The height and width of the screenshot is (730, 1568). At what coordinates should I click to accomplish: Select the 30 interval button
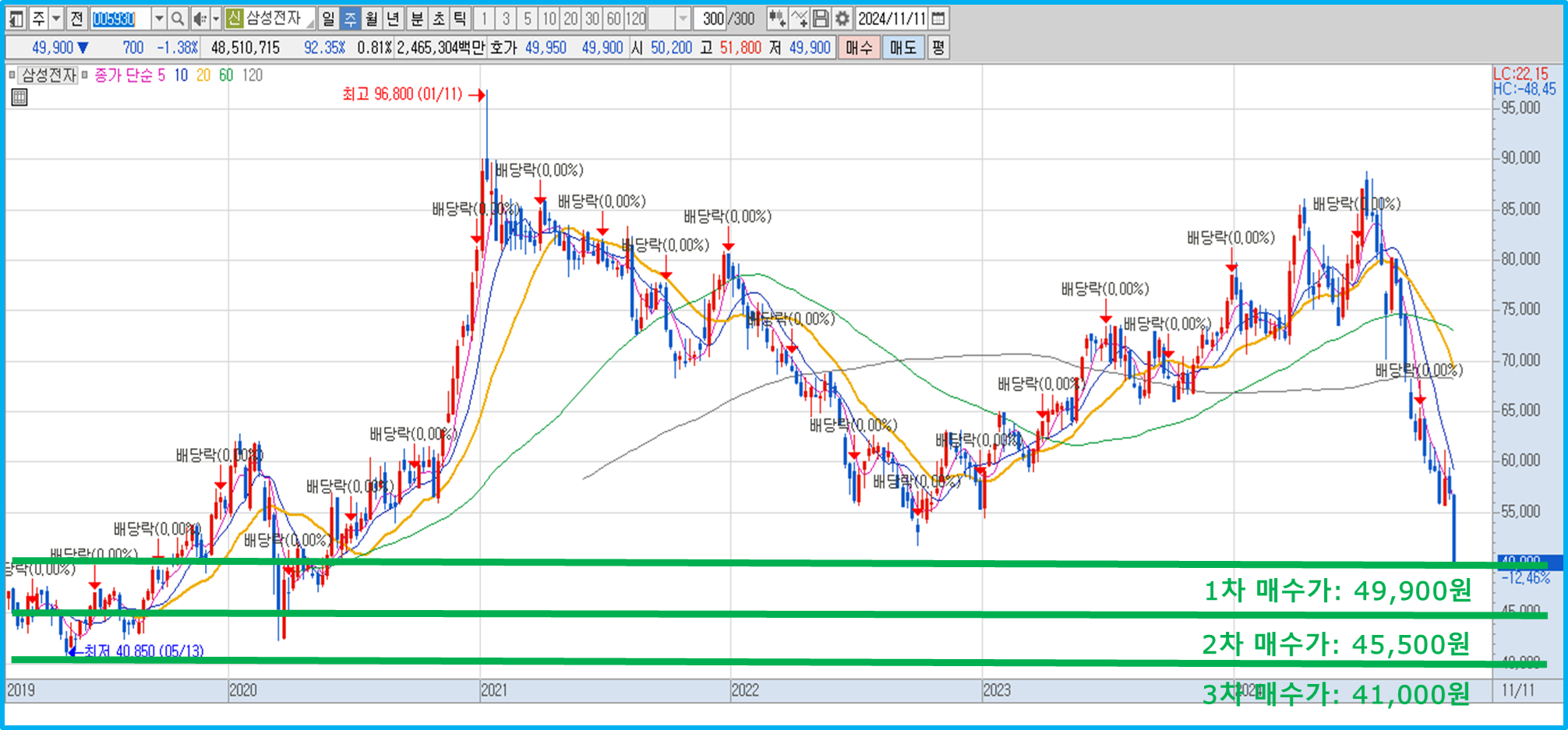pyautogui.click(x=593, y=18)
